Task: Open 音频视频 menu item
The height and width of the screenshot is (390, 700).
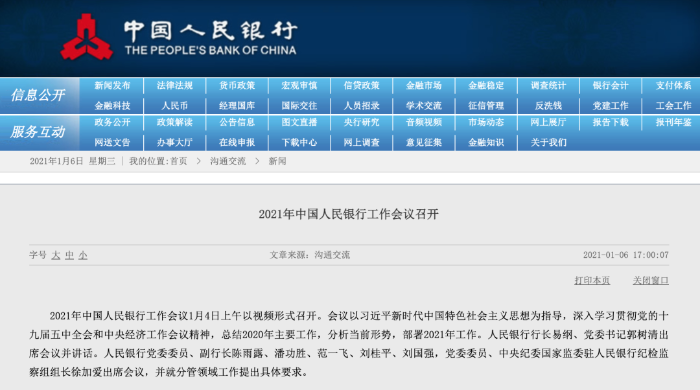Action: tap(424, 122)
